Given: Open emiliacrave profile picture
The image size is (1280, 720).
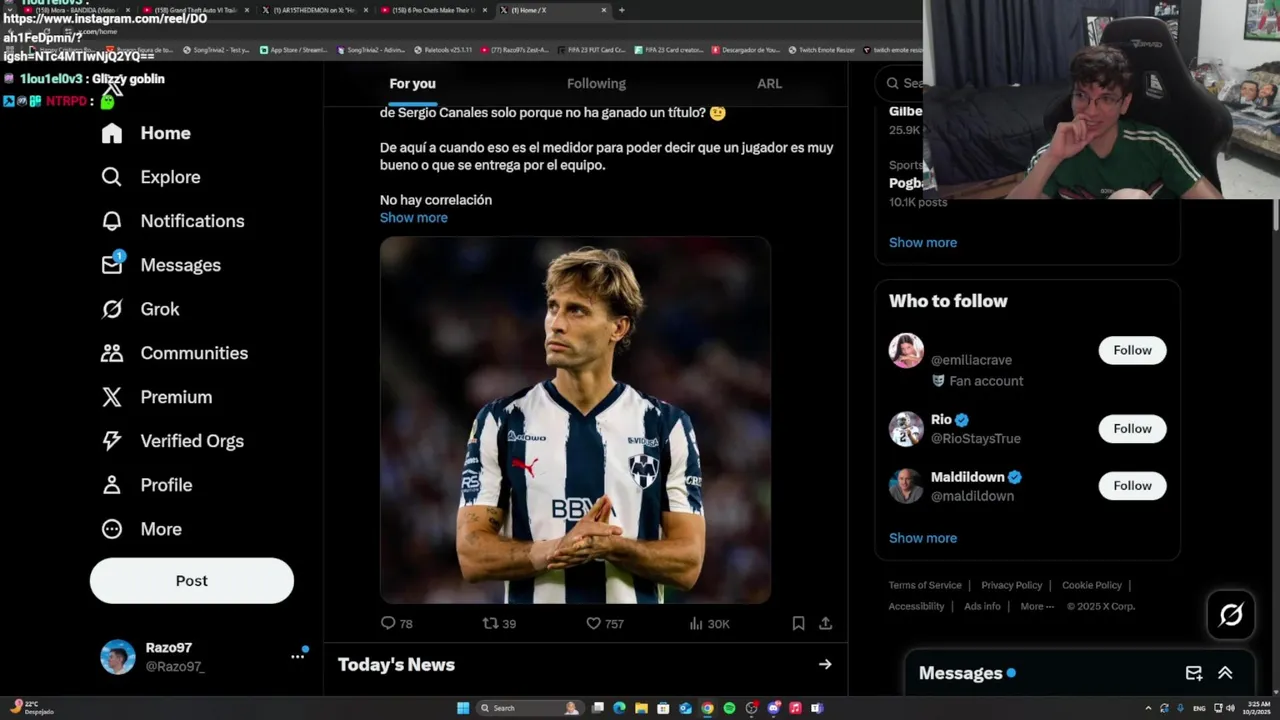Looking at the screenshot, I should tap(906, 350).
